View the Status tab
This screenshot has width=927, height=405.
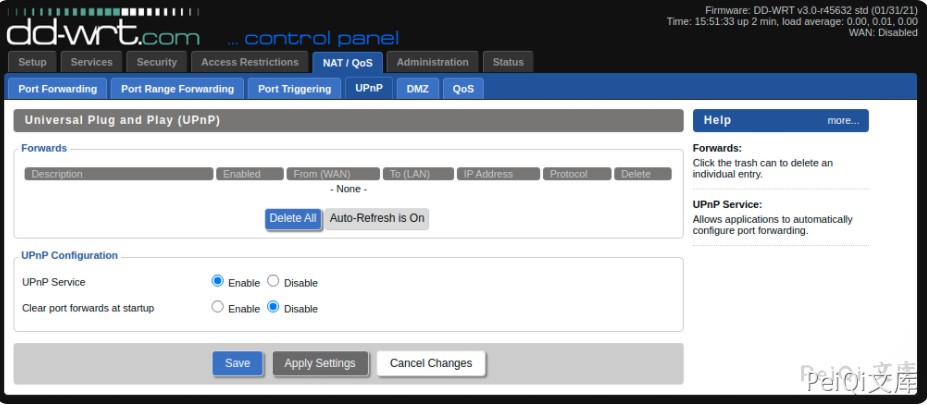[x=508, y=62]
